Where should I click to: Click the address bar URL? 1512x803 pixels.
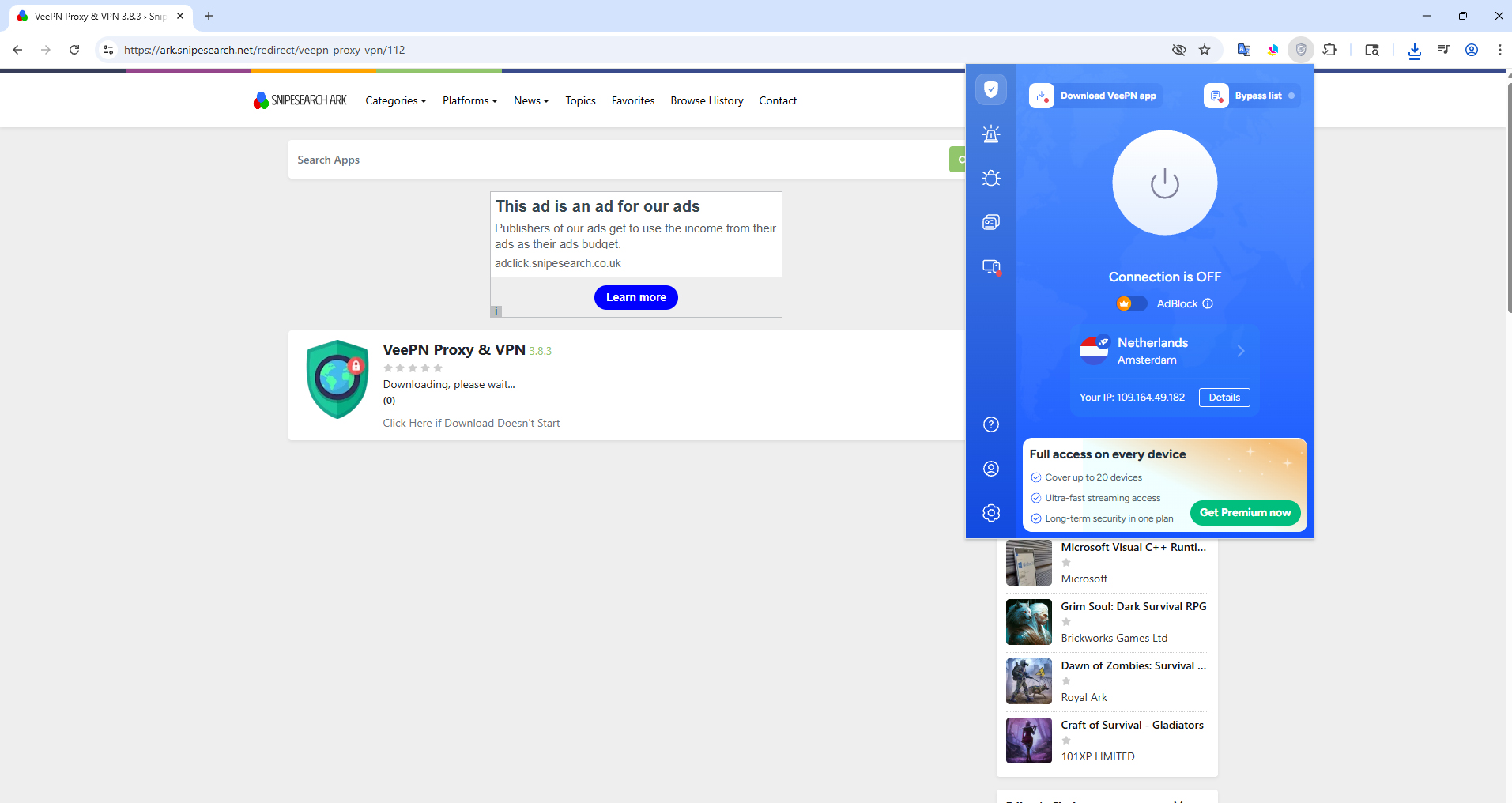pos(265,50)
